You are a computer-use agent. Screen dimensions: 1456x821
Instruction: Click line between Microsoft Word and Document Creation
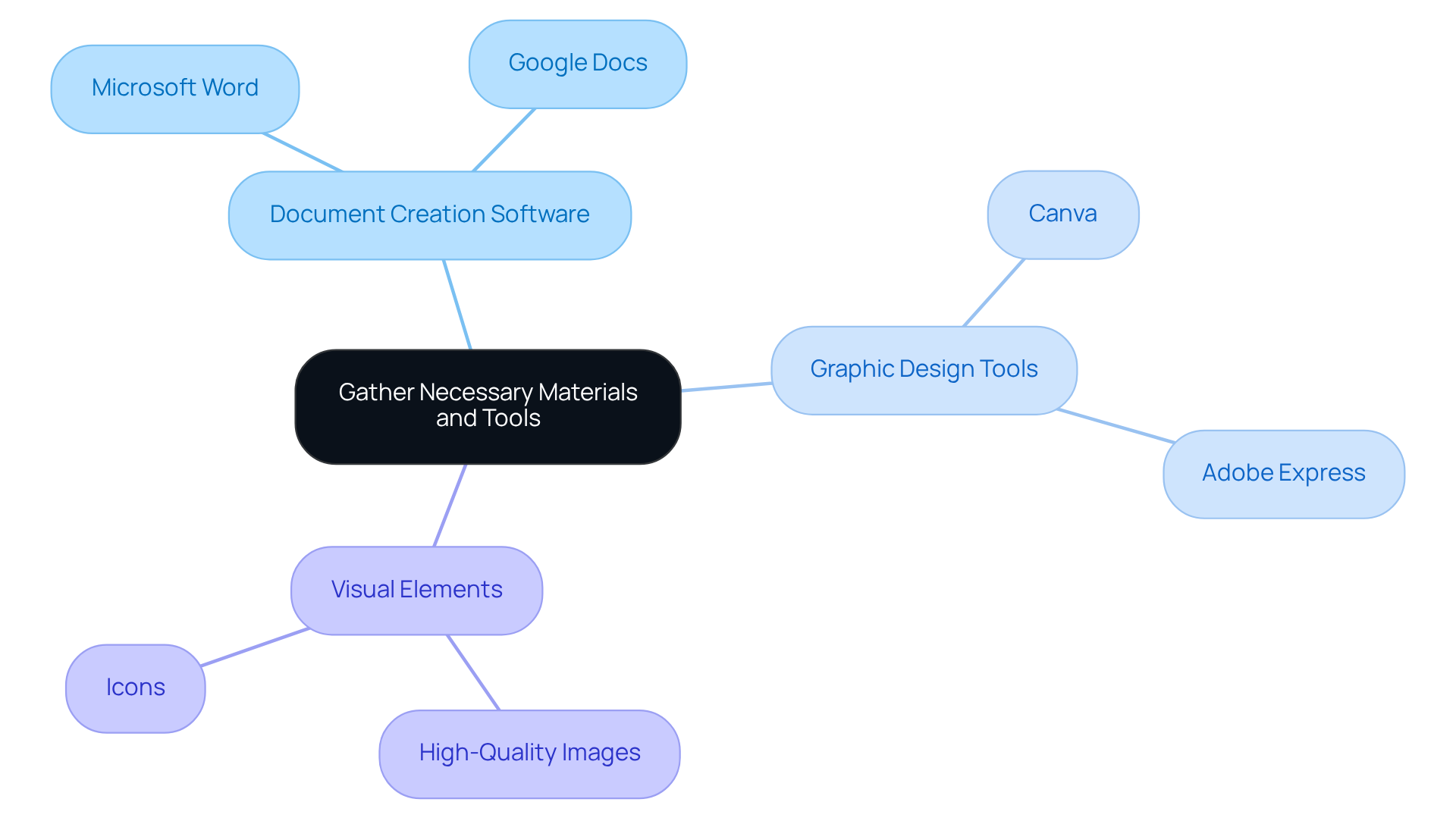pyautogui.click(x=303, y=152)
